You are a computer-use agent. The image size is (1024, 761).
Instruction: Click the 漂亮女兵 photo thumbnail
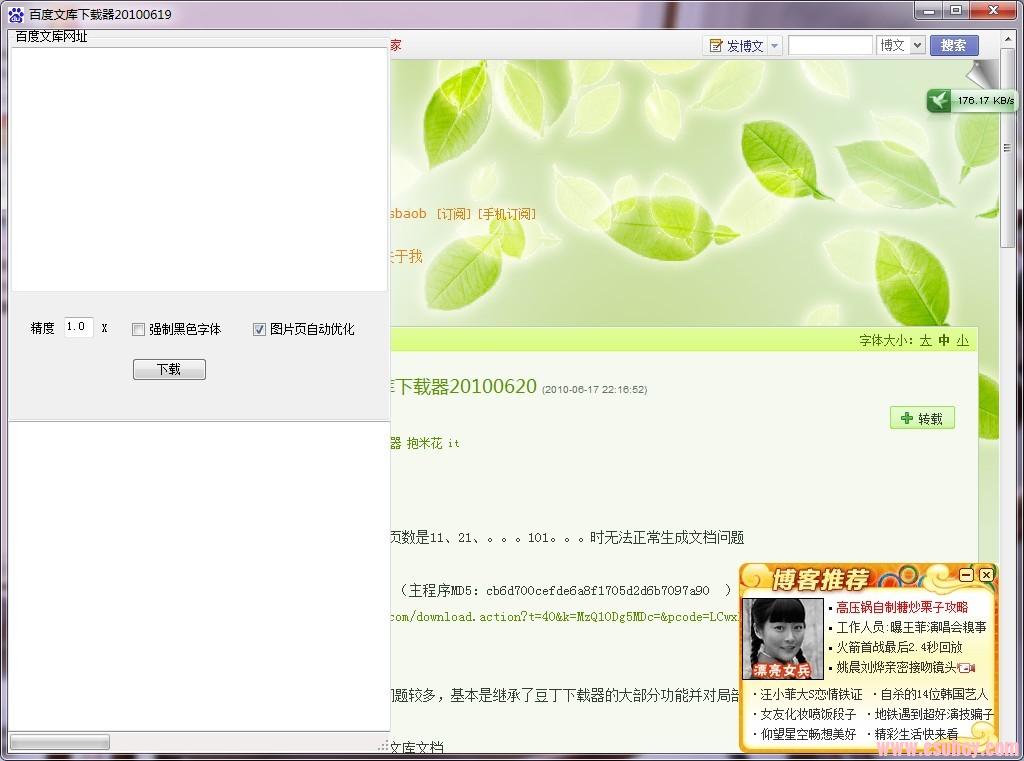click(x=783, y=638)
